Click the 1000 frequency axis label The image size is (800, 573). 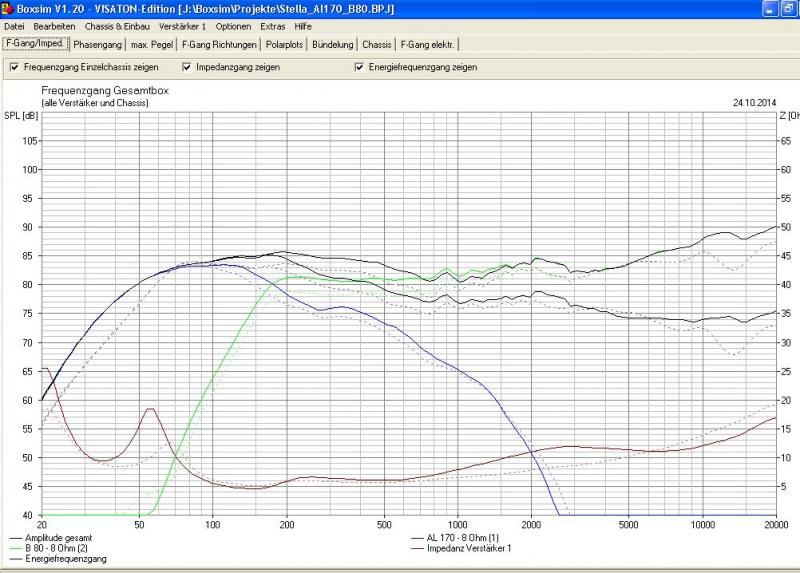point(458,525)
